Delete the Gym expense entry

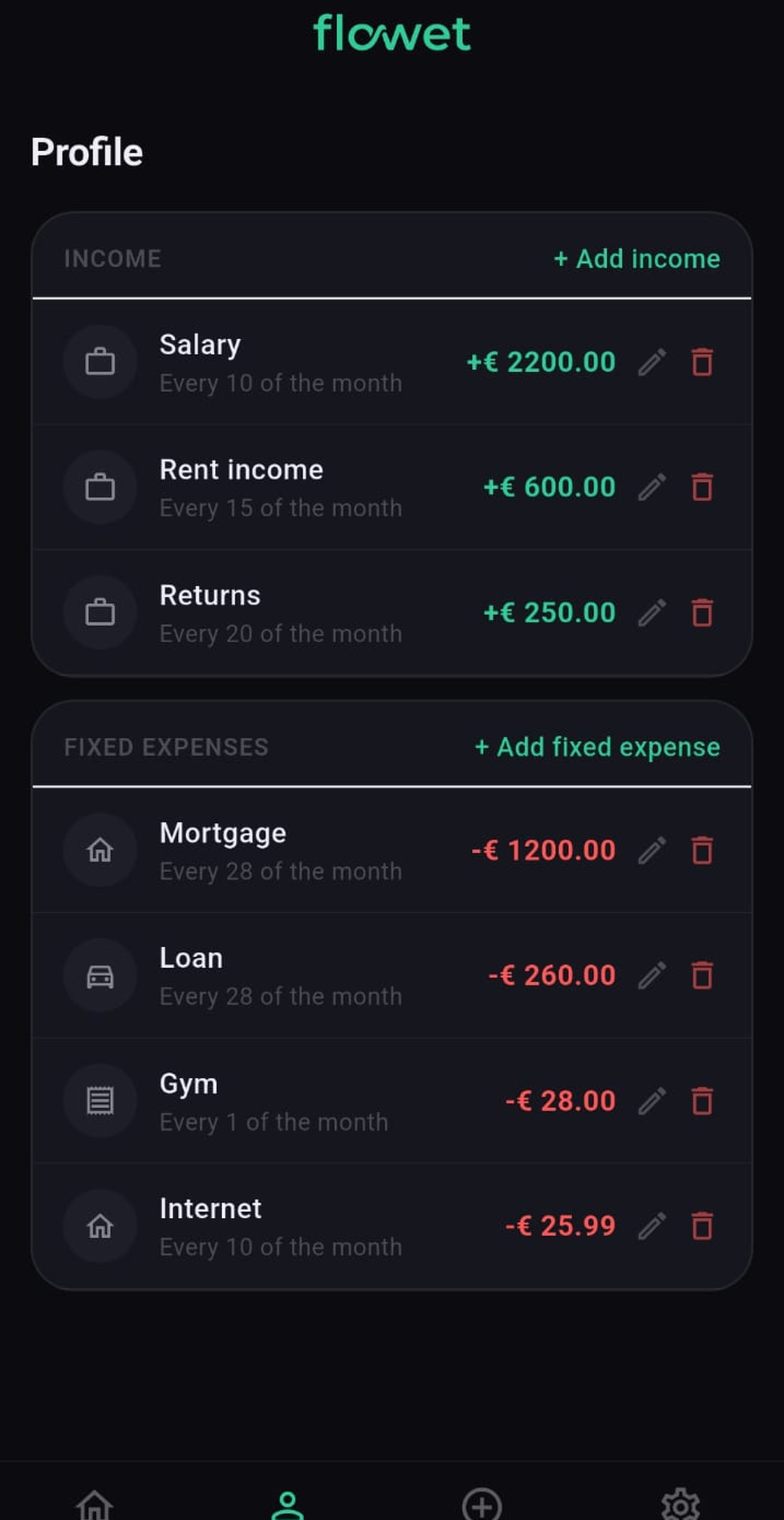click(702, 1100)
